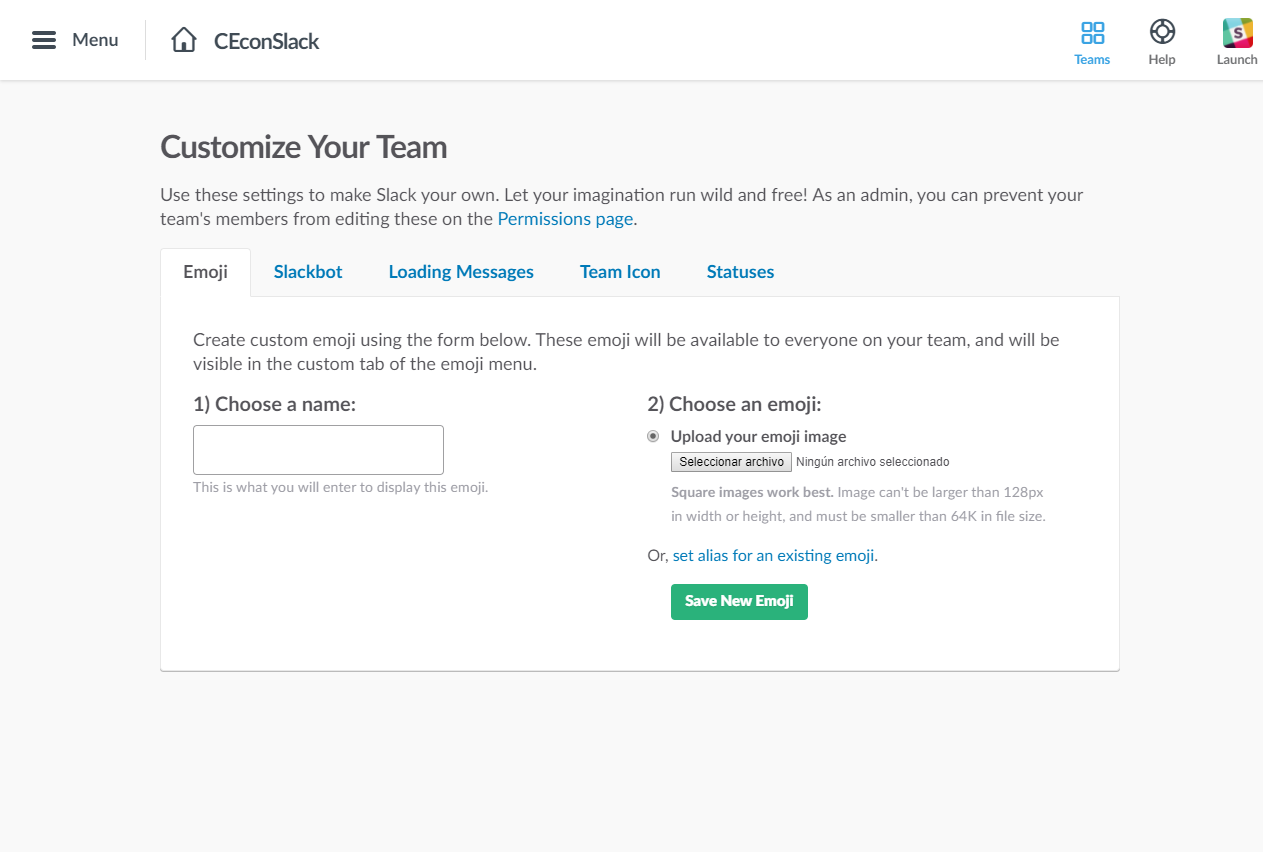This screenshot has height=852, width=1263.
Task: Click the Menu text label in header
Action: point(95,40)
